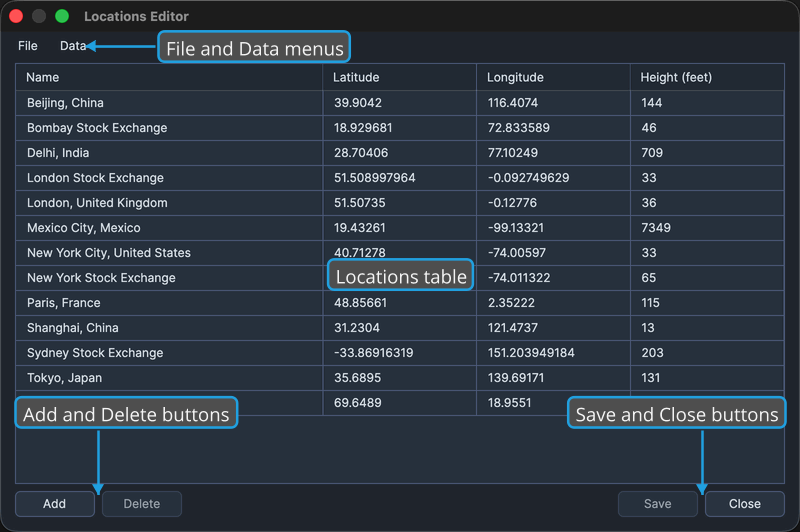Screen dimensions: 800x532
Task: Click latitude value 31.2304
Action: pos(357,328)
